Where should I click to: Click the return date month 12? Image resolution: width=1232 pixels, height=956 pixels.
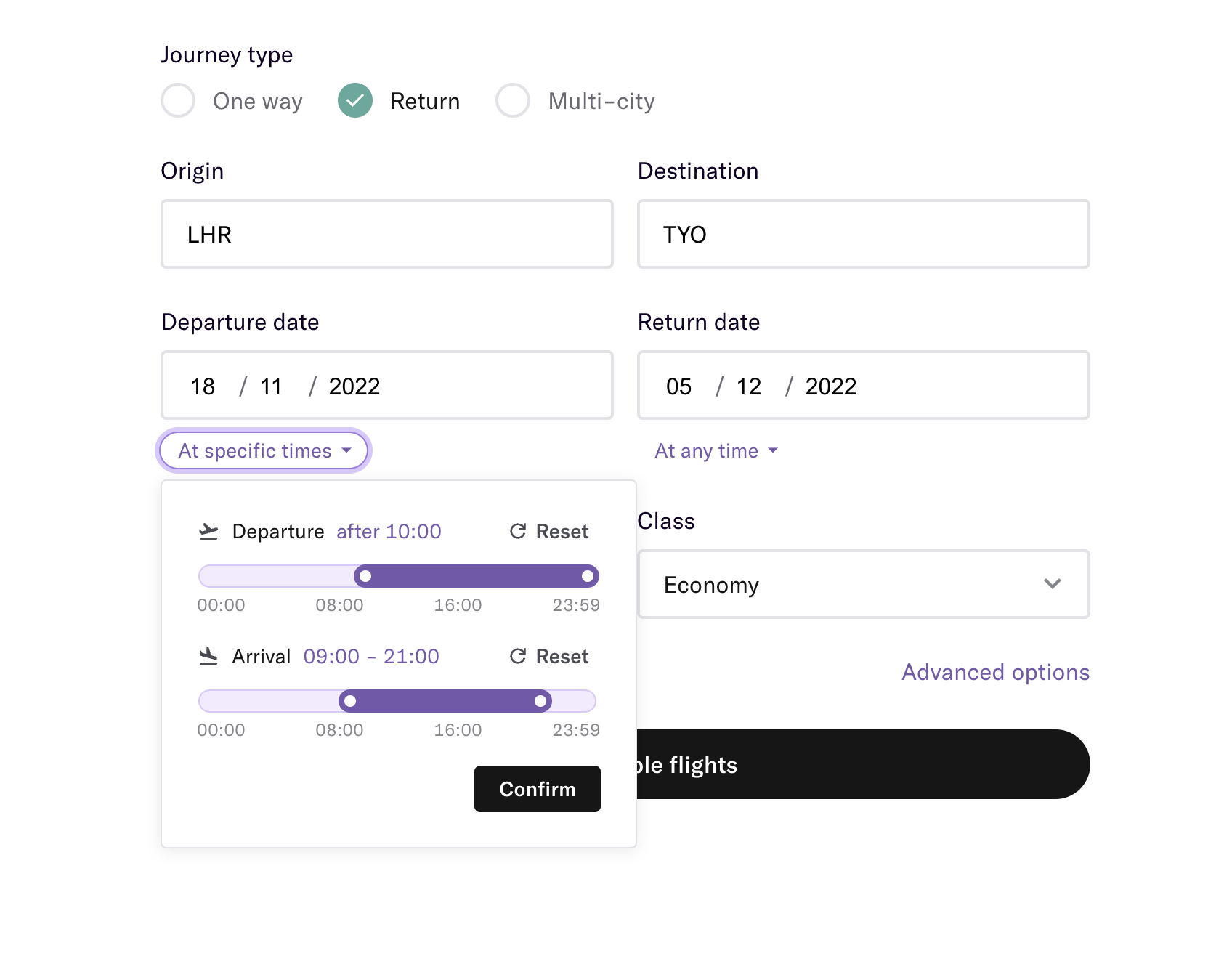tap(749, 386)
